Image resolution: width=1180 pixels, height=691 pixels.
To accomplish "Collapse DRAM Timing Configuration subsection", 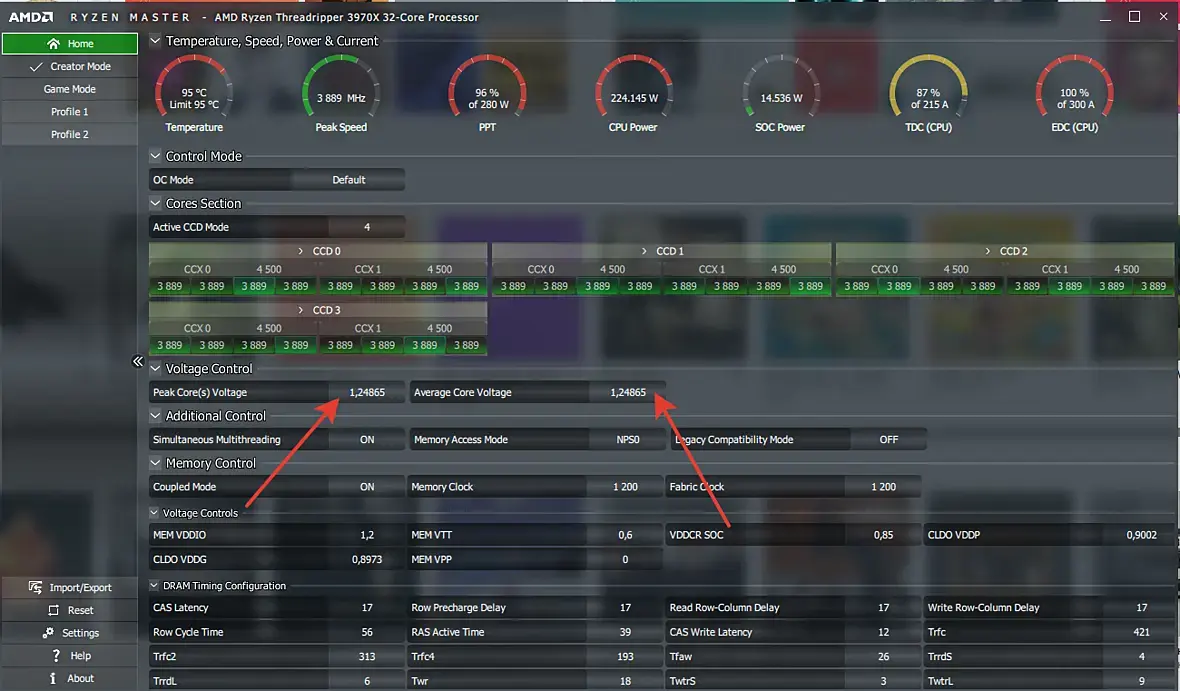I will [154, 586].
